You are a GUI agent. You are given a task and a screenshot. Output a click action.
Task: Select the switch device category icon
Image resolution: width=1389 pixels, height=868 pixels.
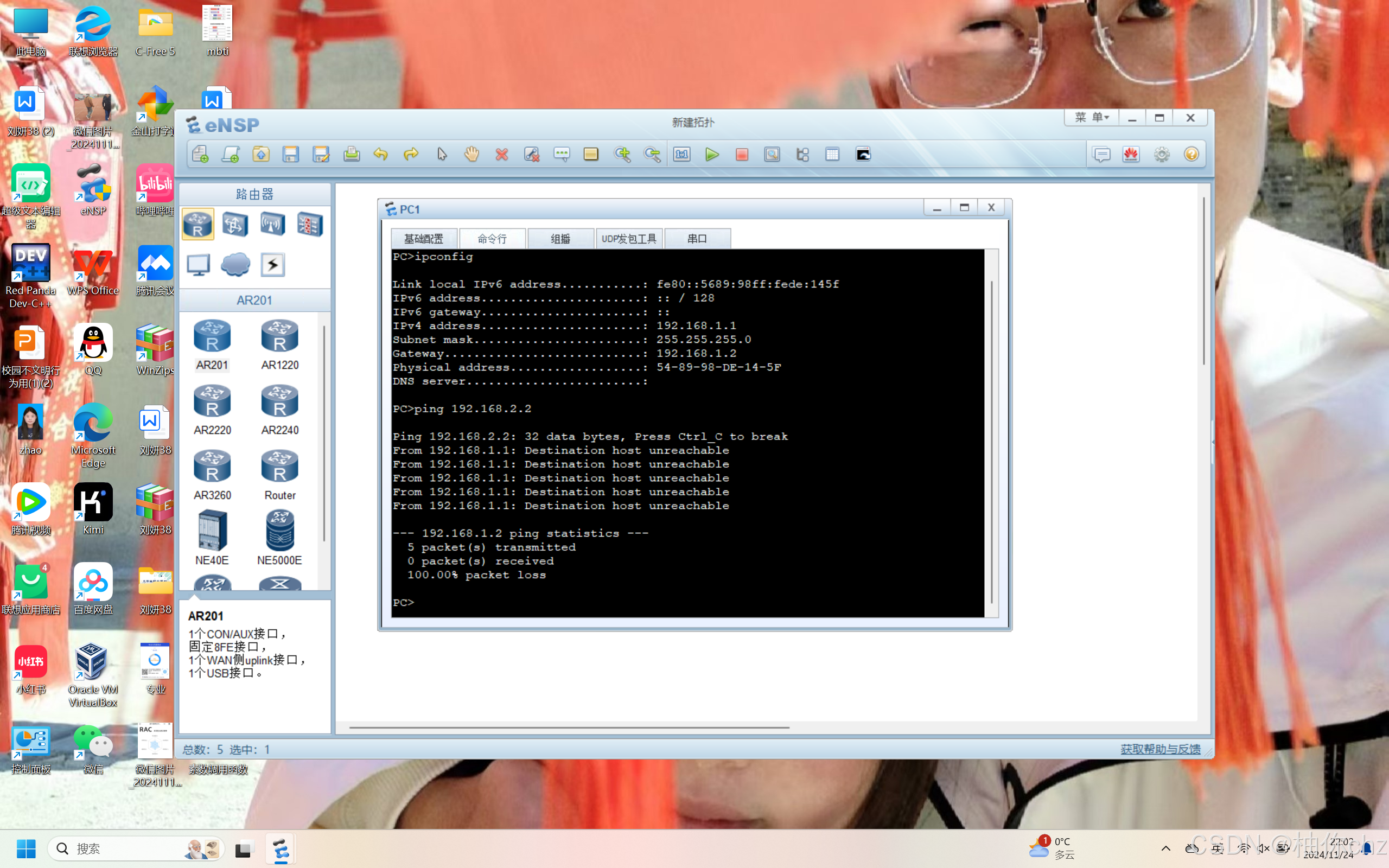point(235,224)
